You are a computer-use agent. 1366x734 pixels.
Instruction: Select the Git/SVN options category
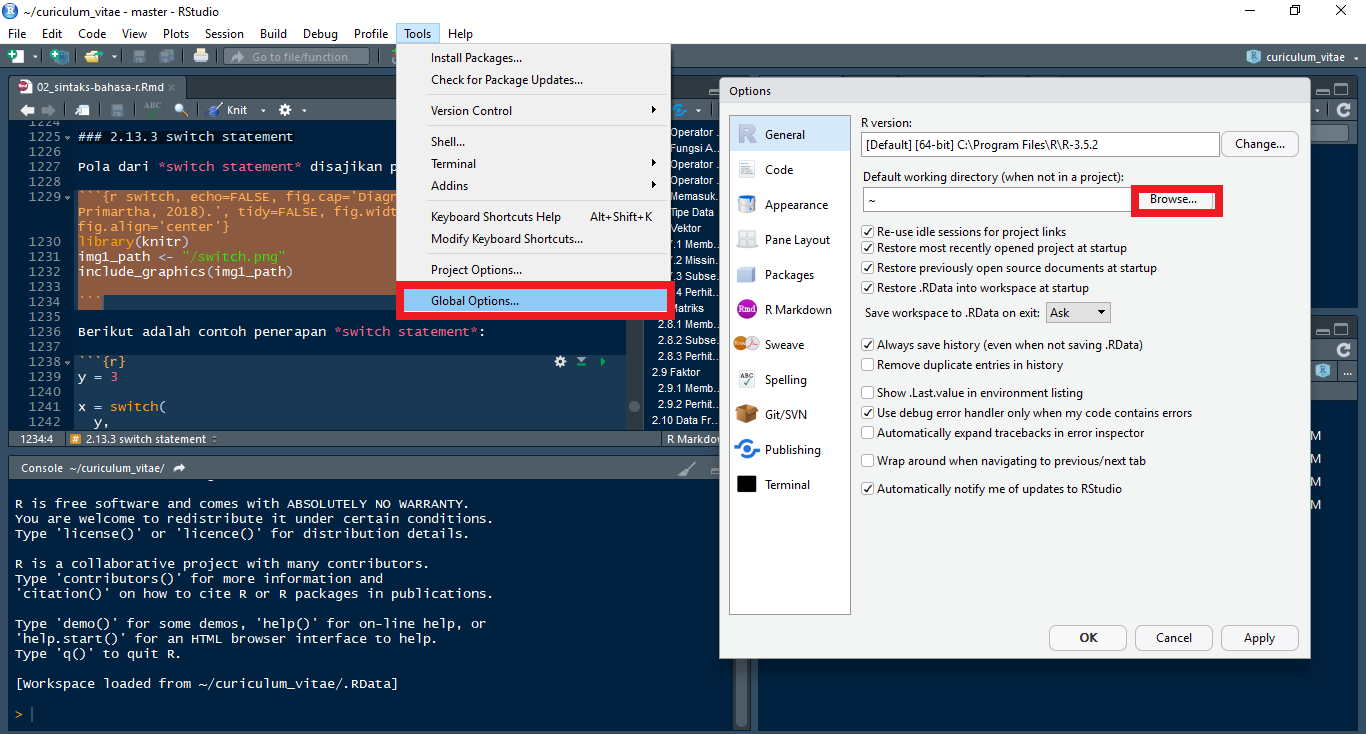coord(785,415)
